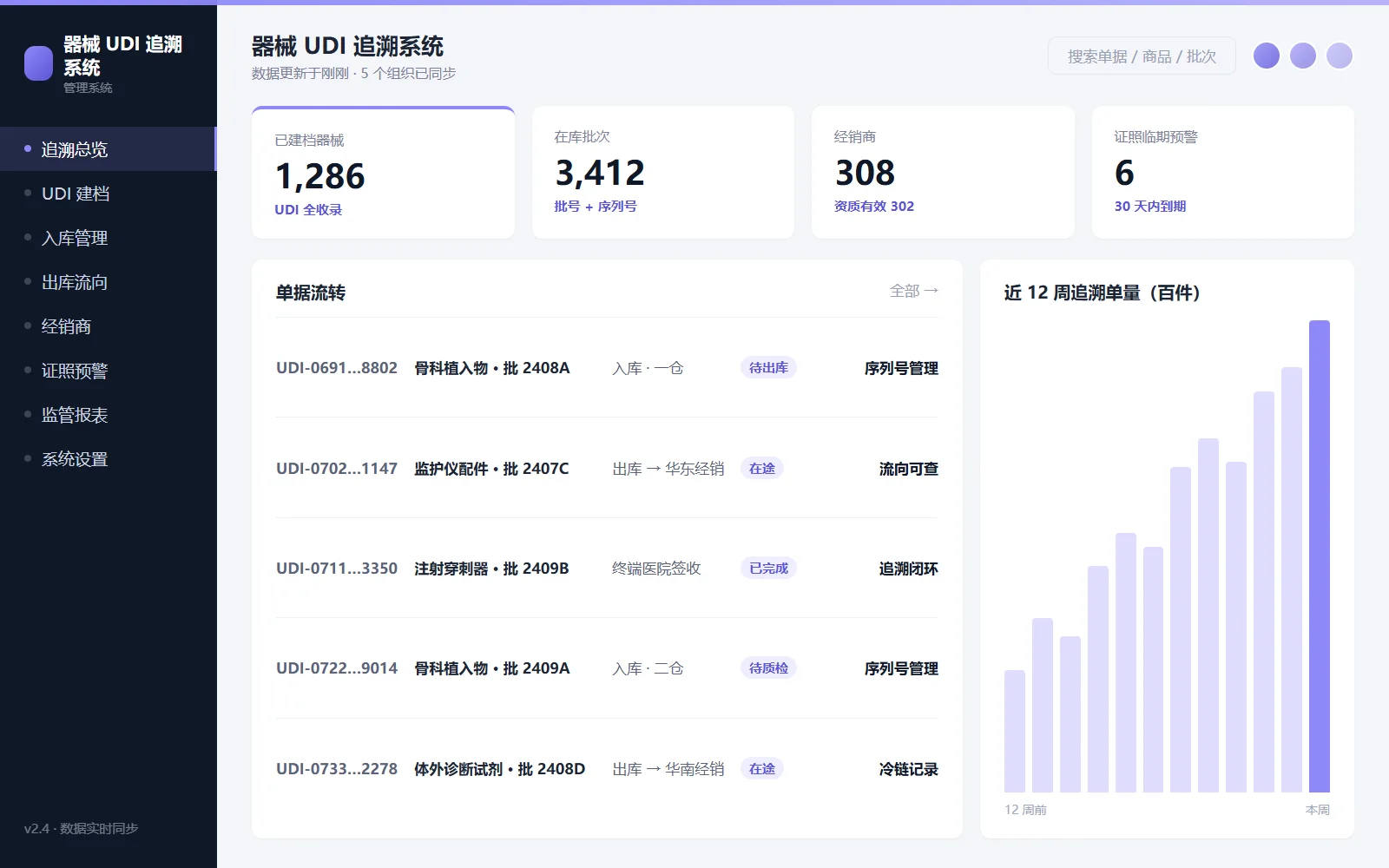Screen dimensions: 1389x868
Task: Select 出库流向 in the sidebar
Action: tap(108, 282)
